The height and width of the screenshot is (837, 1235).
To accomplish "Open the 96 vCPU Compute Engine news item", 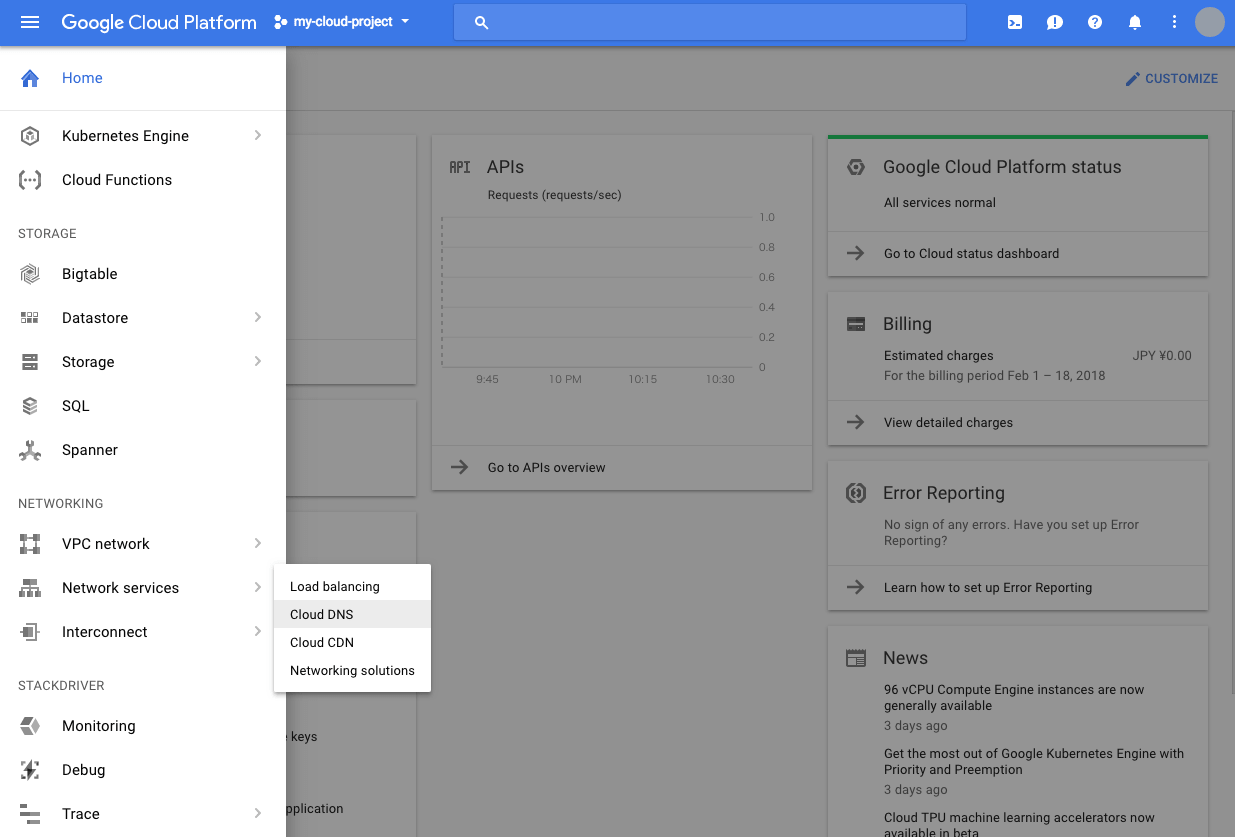I will [1014, 697].
